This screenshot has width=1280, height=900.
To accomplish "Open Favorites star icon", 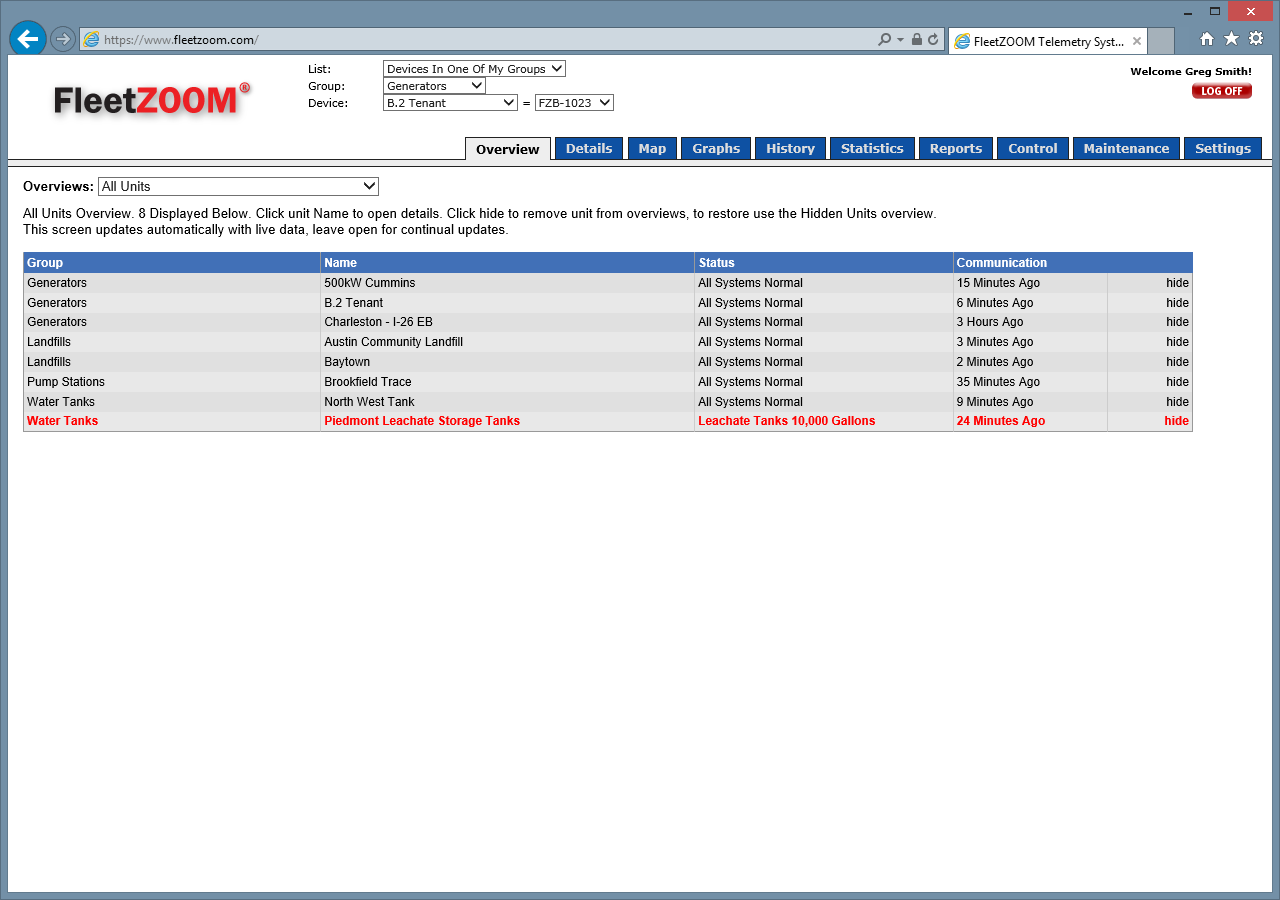I will [1231, 39].
